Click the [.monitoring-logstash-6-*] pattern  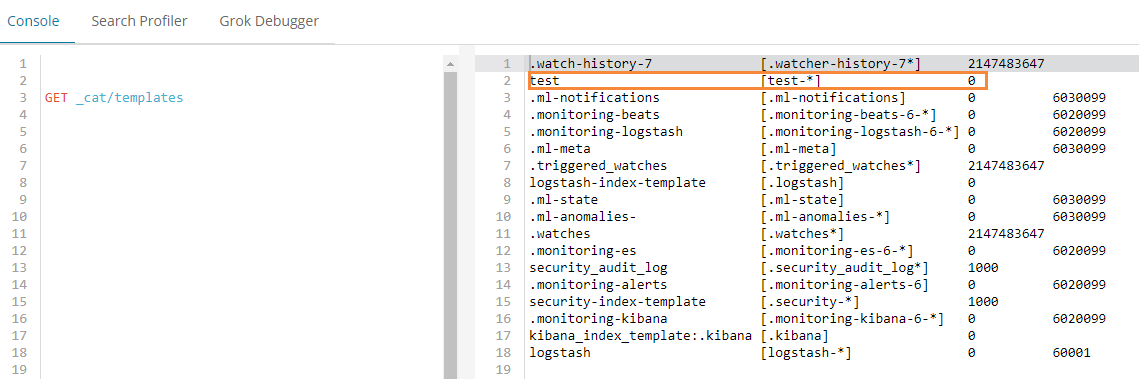[x=859, y=131]
